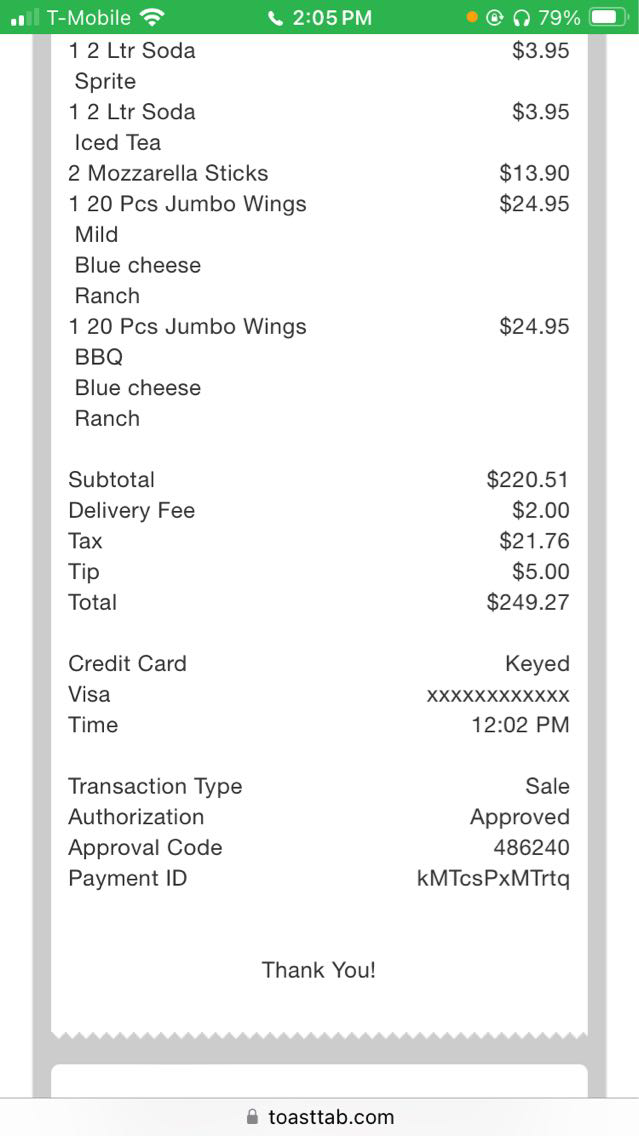Tap the padlock icon in address bar
The image size is (639, 1136).
tap(252, 1117)
